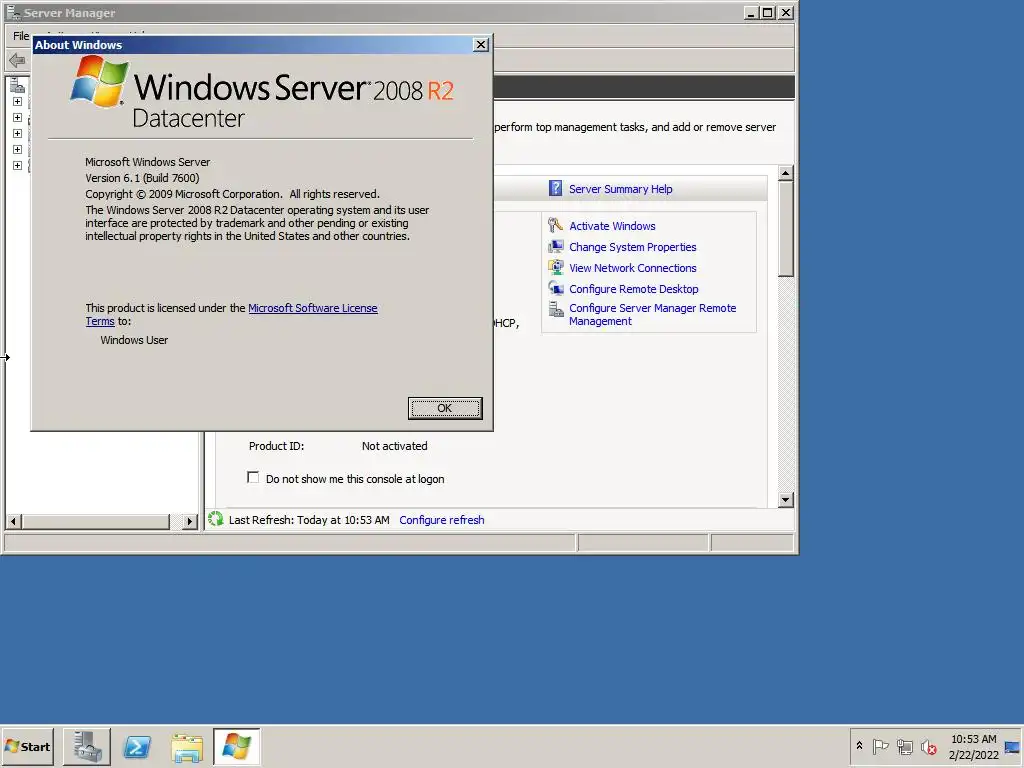Image resolution: width=1024 pixels, height=768 pixels.
Task: Click the About Windows taskbar button with Windows flag
Action: point(236,746)
